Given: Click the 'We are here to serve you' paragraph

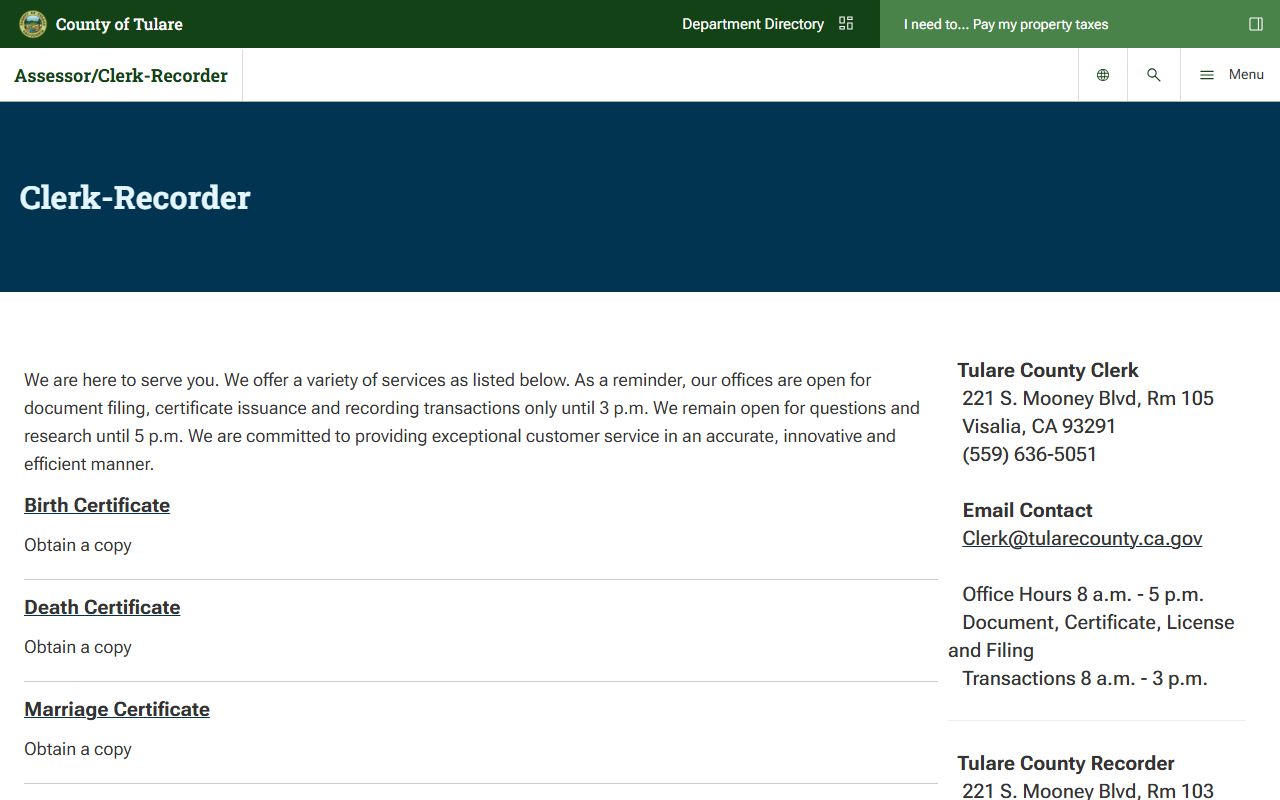Looking at the screenshot, I should tap(472, 422).
